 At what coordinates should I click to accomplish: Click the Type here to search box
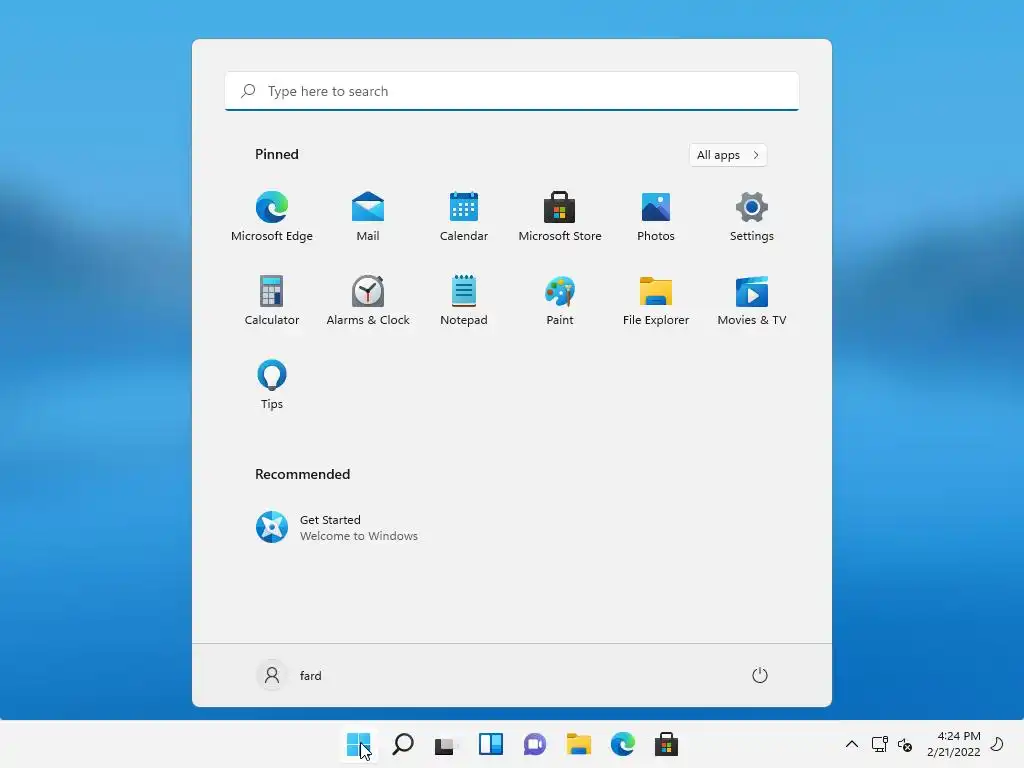click(512, 91)
